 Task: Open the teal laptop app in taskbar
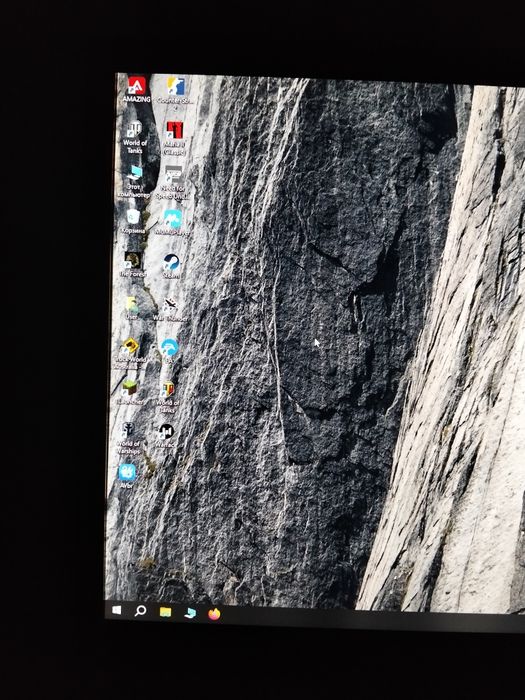point(190,613)
